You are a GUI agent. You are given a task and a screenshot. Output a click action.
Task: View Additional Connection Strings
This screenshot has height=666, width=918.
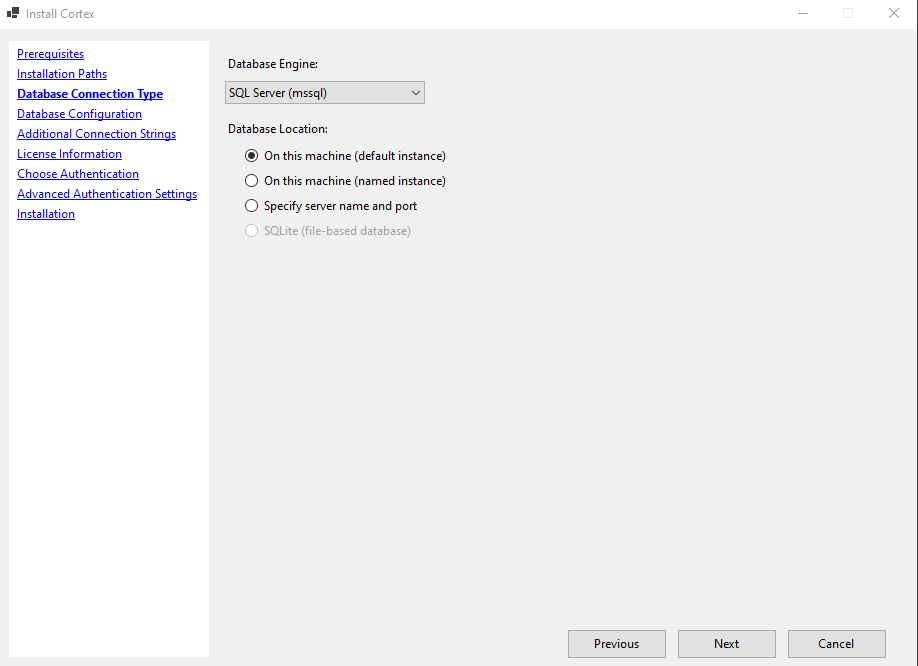click(x=96, y=133)
